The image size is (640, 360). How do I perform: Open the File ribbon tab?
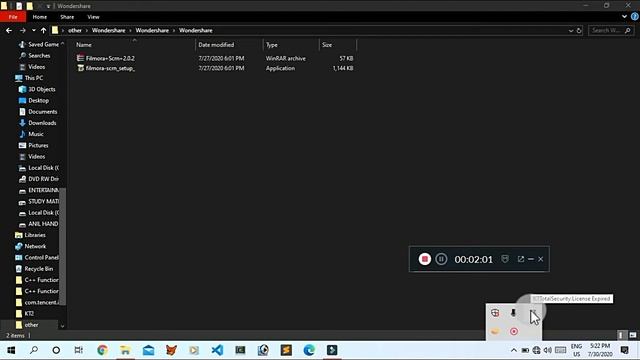pos(13,17)
